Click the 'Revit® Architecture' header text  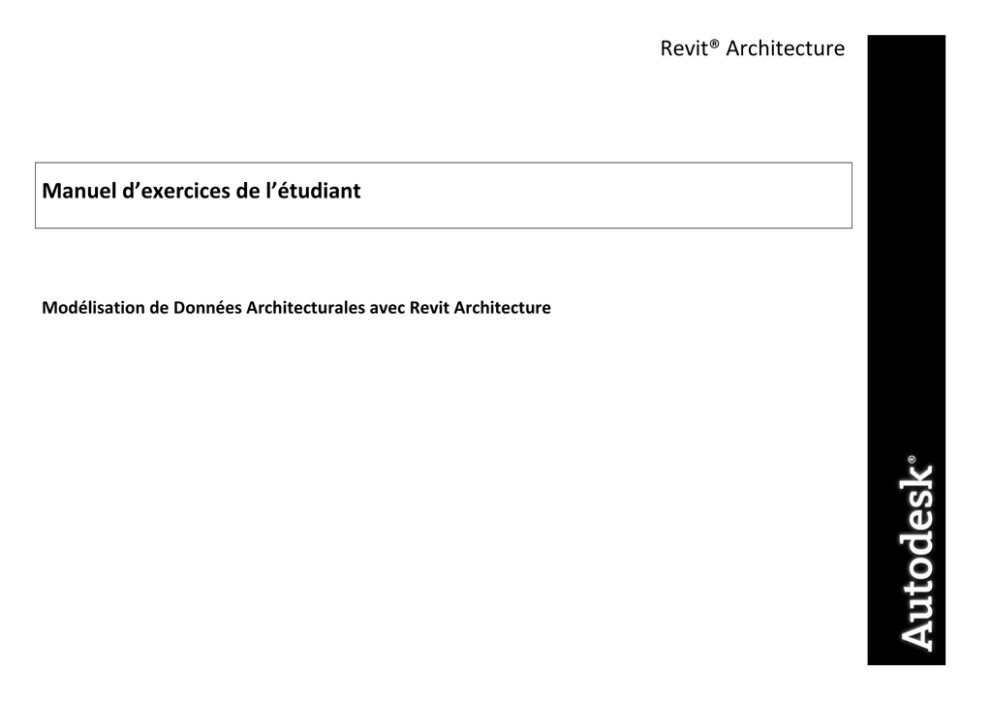click(x=752, y=48)
